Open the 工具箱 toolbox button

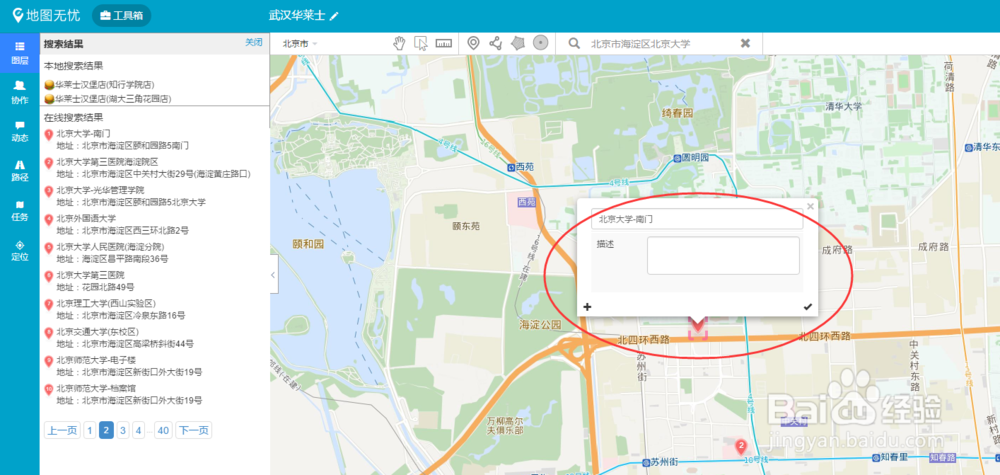(121, 15)
